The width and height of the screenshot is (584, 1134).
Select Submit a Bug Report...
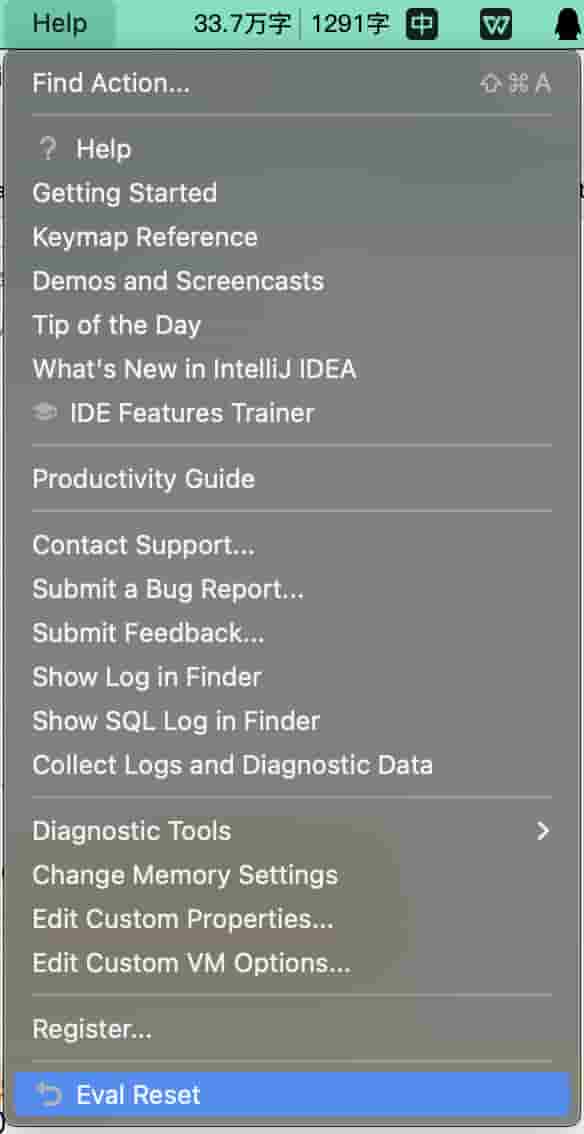292,589
